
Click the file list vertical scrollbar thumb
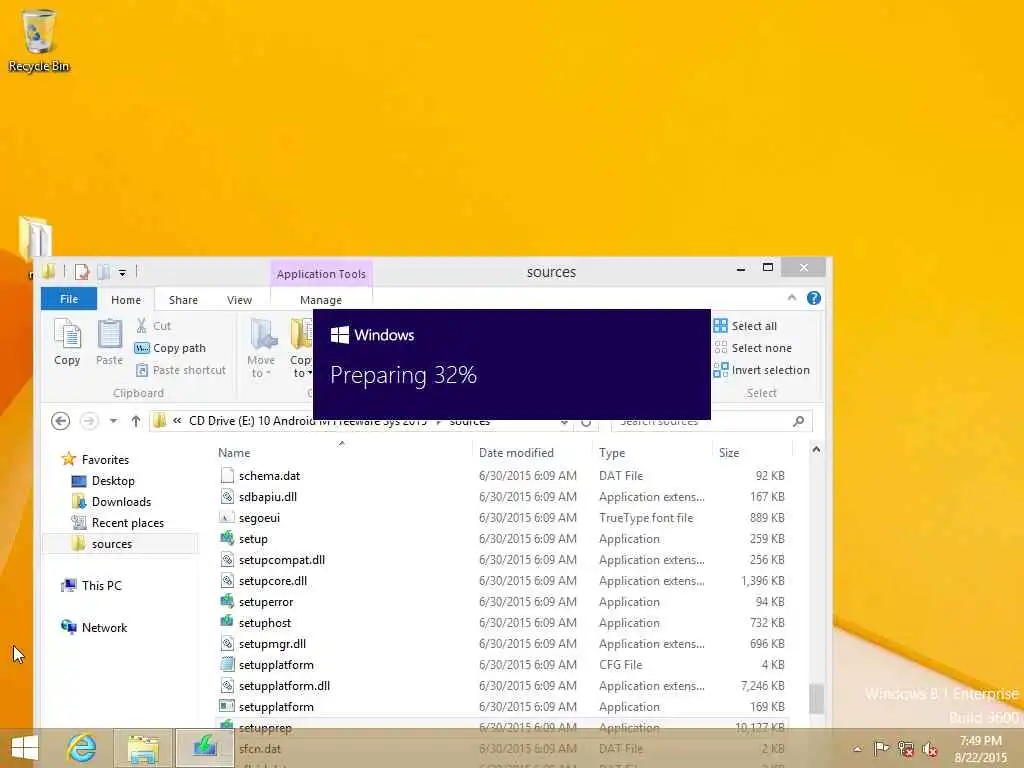point(816,699)
